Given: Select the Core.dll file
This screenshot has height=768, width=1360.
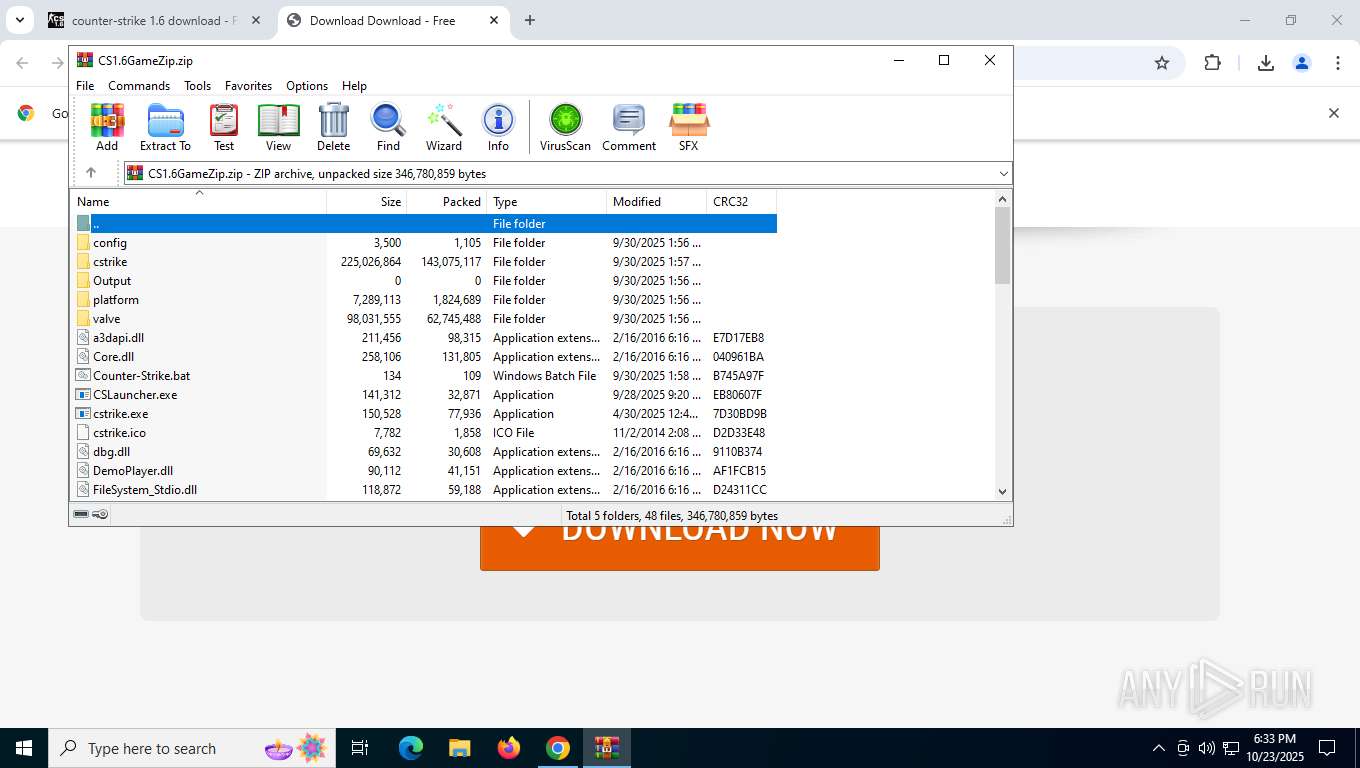Looking at the screenshot, I should (424, 357).
